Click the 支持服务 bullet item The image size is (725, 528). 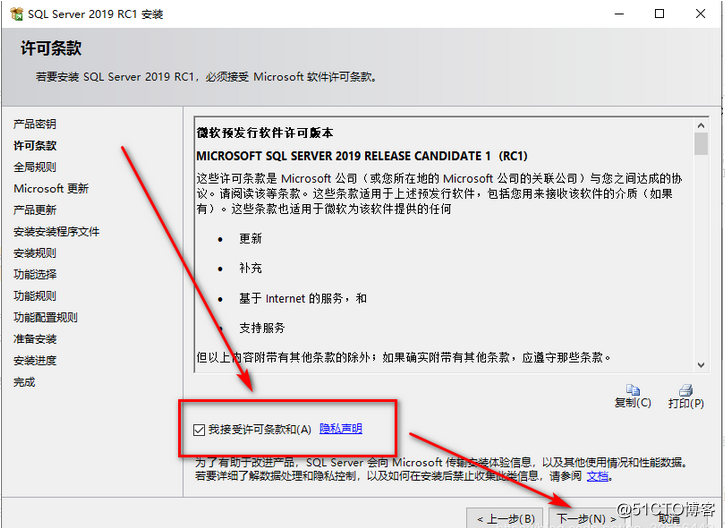click(x=262, y=328)
